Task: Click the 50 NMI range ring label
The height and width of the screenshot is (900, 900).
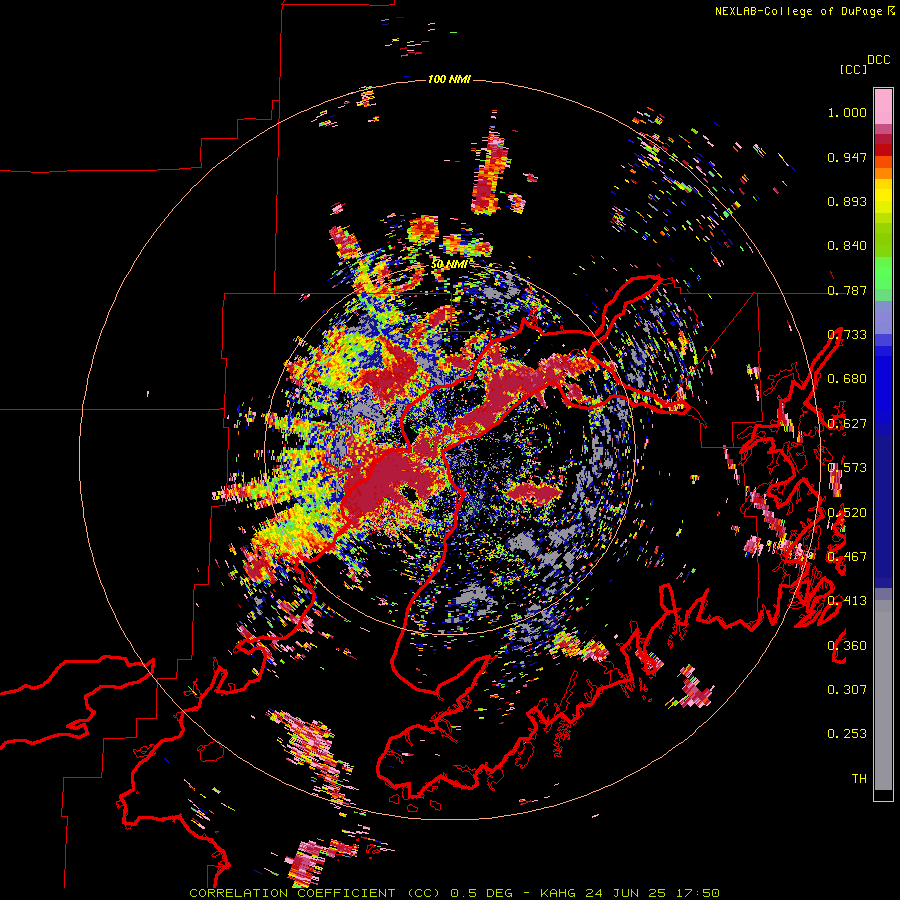Action: (449, 264)
